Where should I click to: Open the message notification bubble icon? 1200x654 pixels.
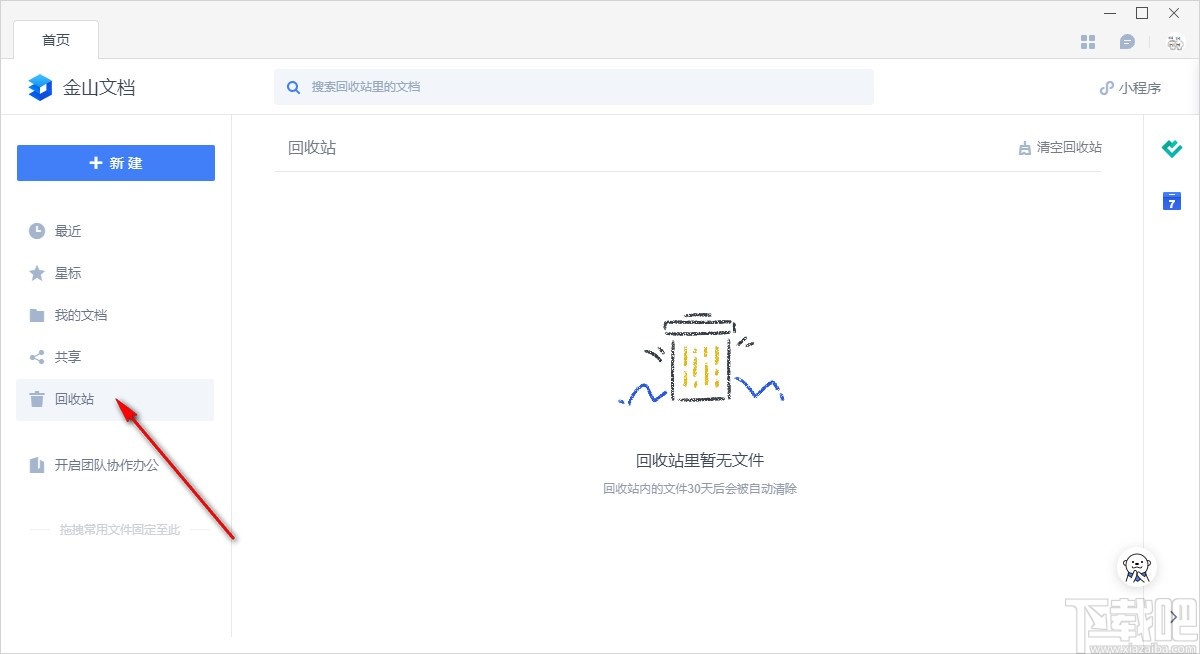1128,41
